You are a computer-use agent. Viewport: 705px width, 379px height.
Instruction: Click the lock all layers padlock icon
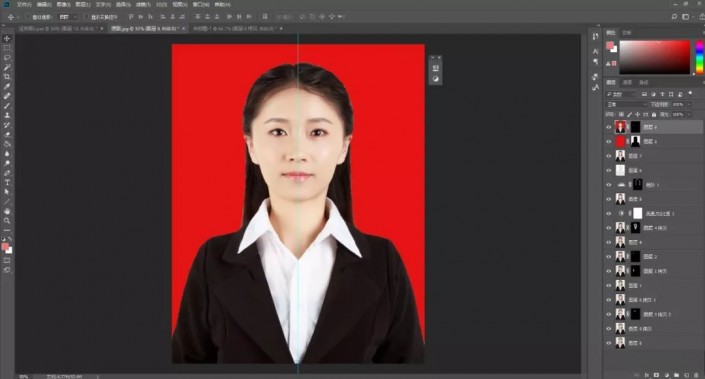click(x=654, y=115)
